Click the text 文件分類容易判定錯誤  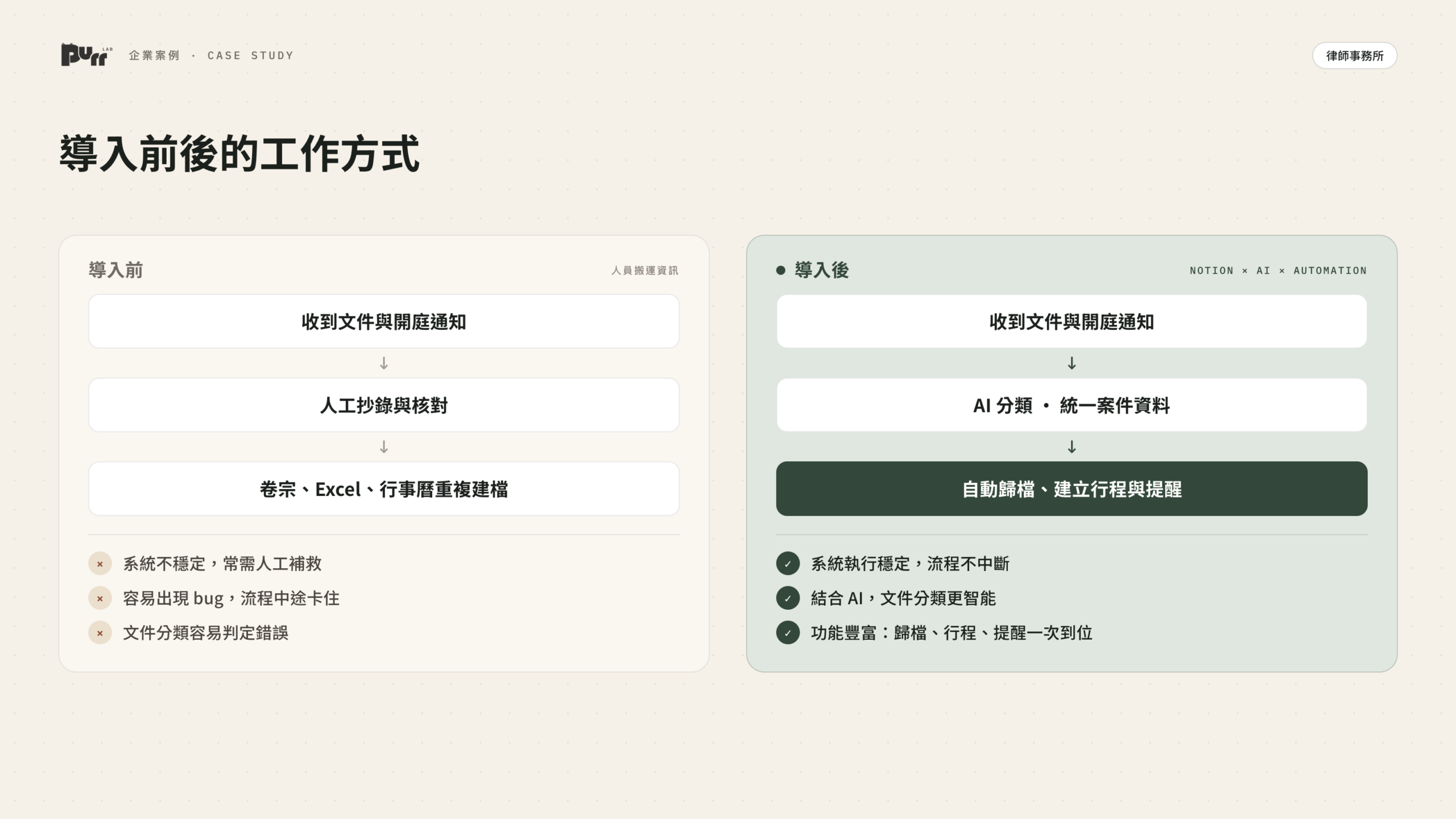pyautogui.click(x=206, y=632)
